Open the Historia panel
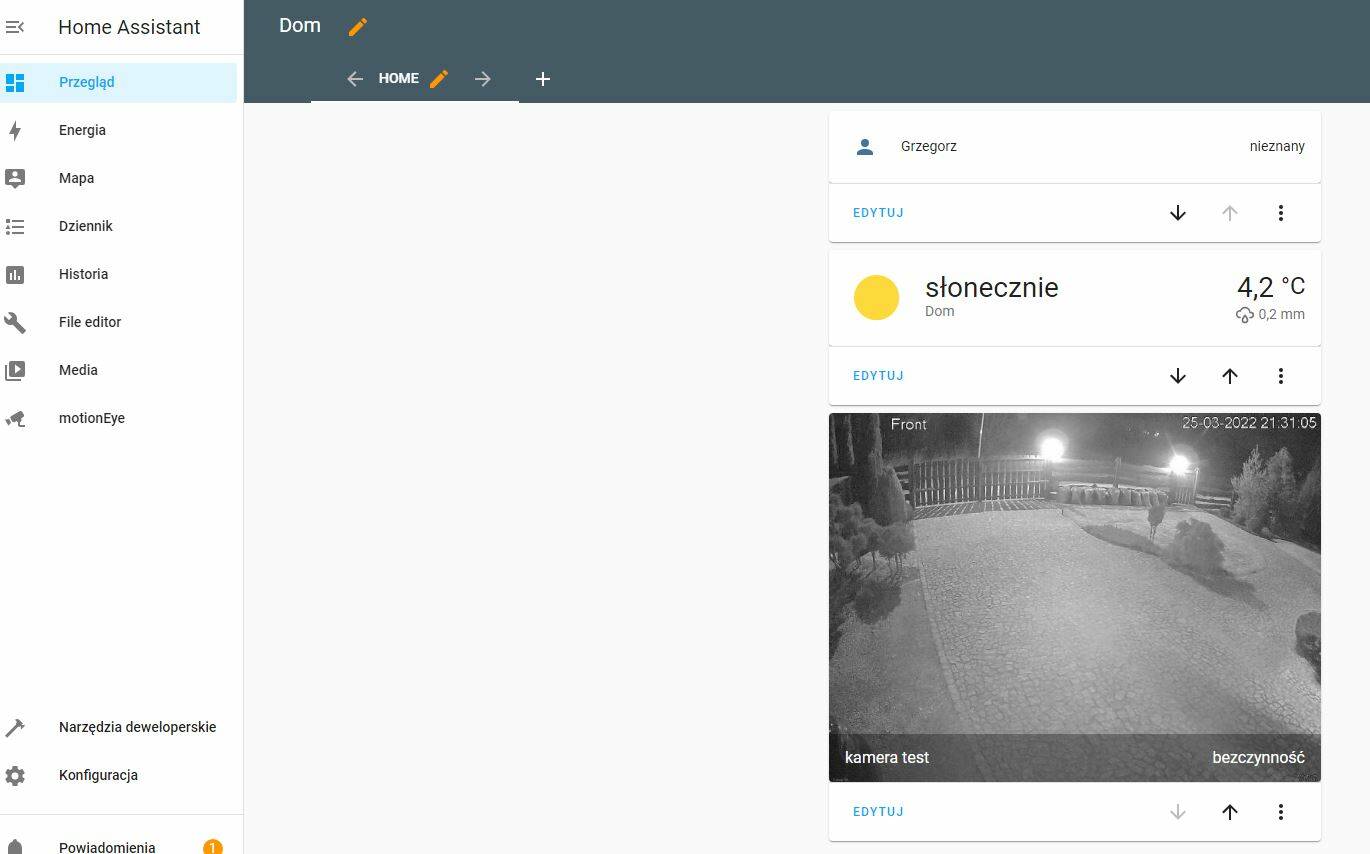The height and width of the screenshot is (854, 1370). point(118,274)
